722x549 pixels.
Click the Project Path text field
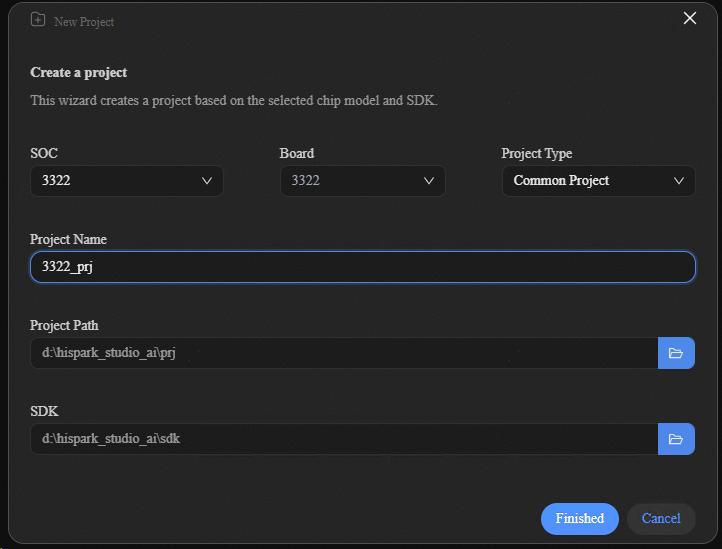[x=343, y=353]
